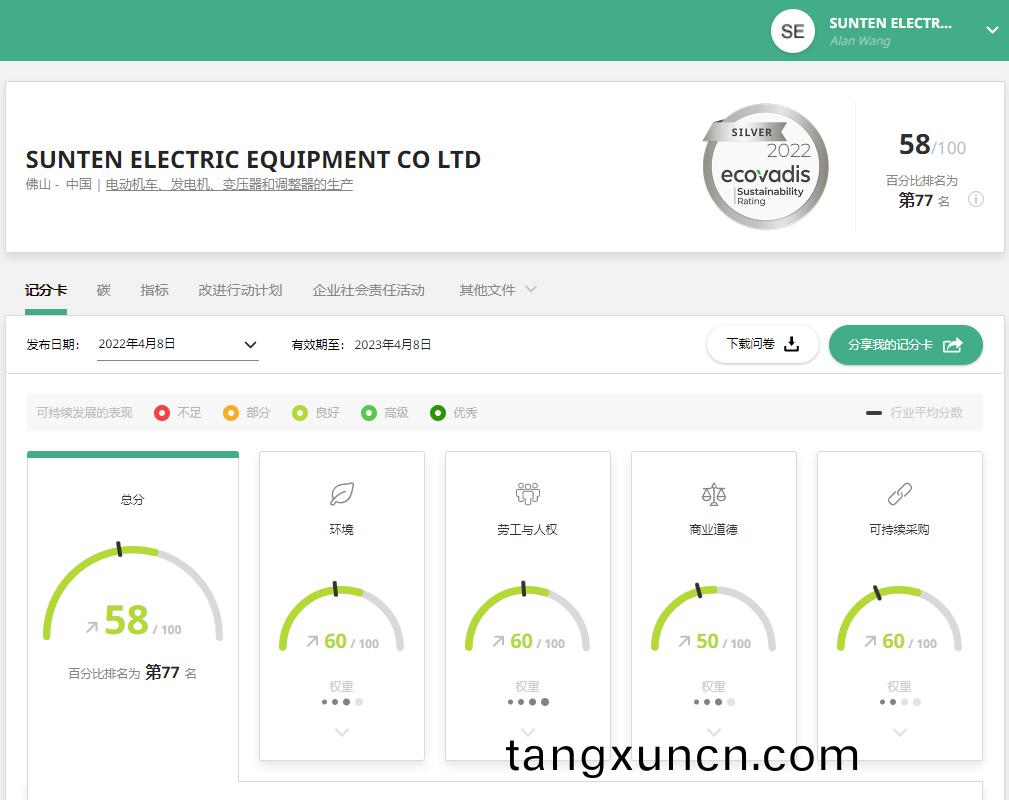The width and height of the screenshot is (1009, 800).
Task: Expand the 可持续采购 card chevron
Action: click(900, 732)
